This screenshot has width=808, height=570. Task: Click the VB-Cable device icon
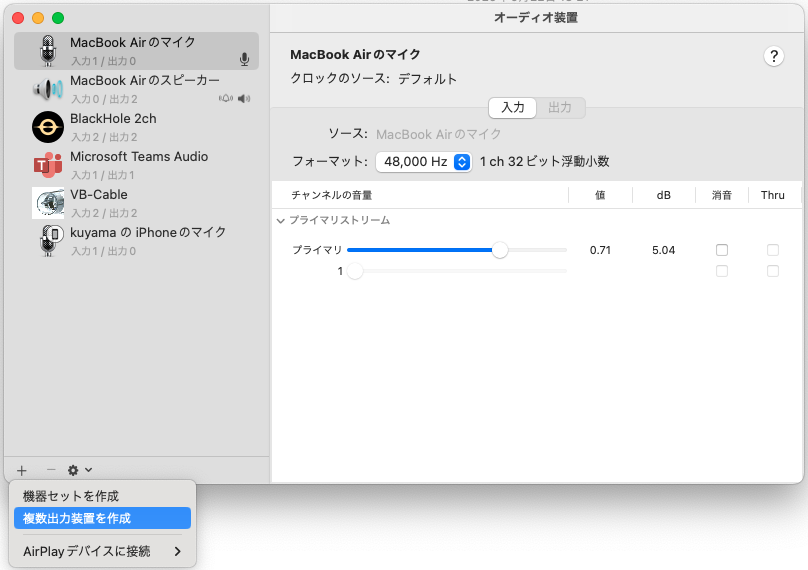tap(48, 203)
